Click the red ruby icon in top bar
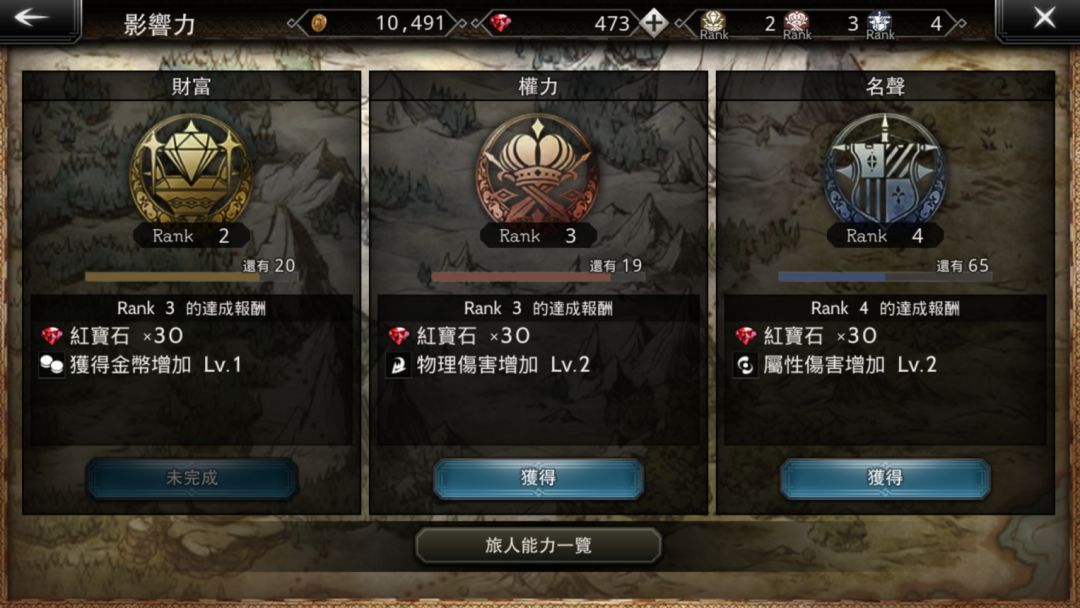 [501, 23]
